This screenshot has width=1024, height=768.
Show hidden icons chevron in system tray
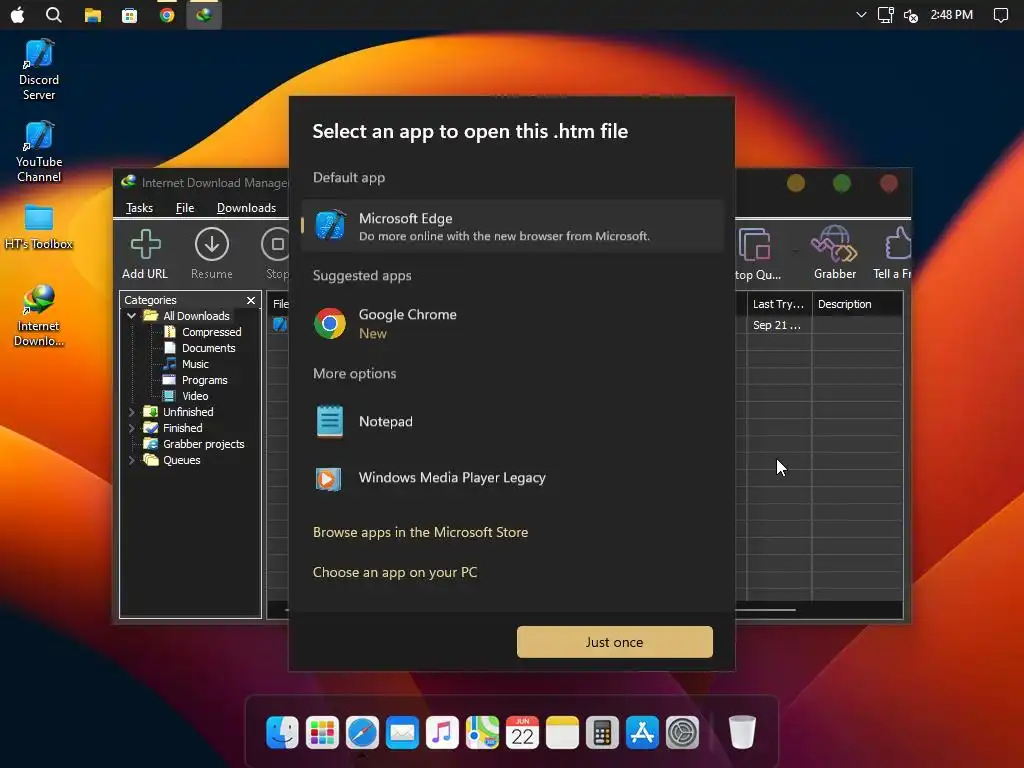861,14
